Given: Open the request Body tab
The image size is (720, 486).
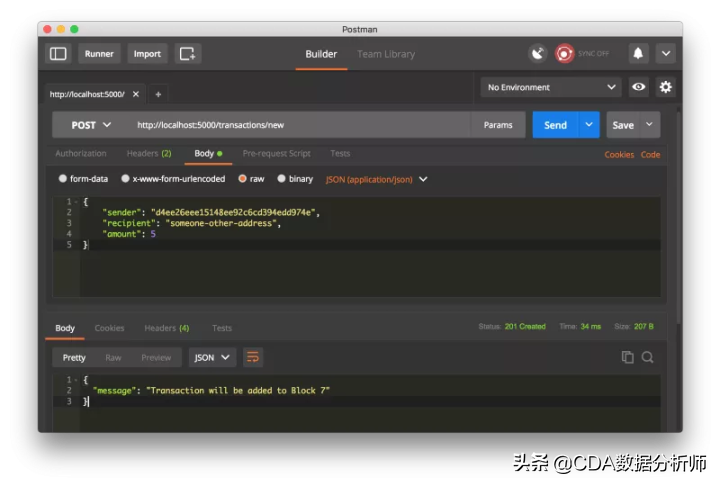Looking at the screenshot, I should click(x=208, y=153).
